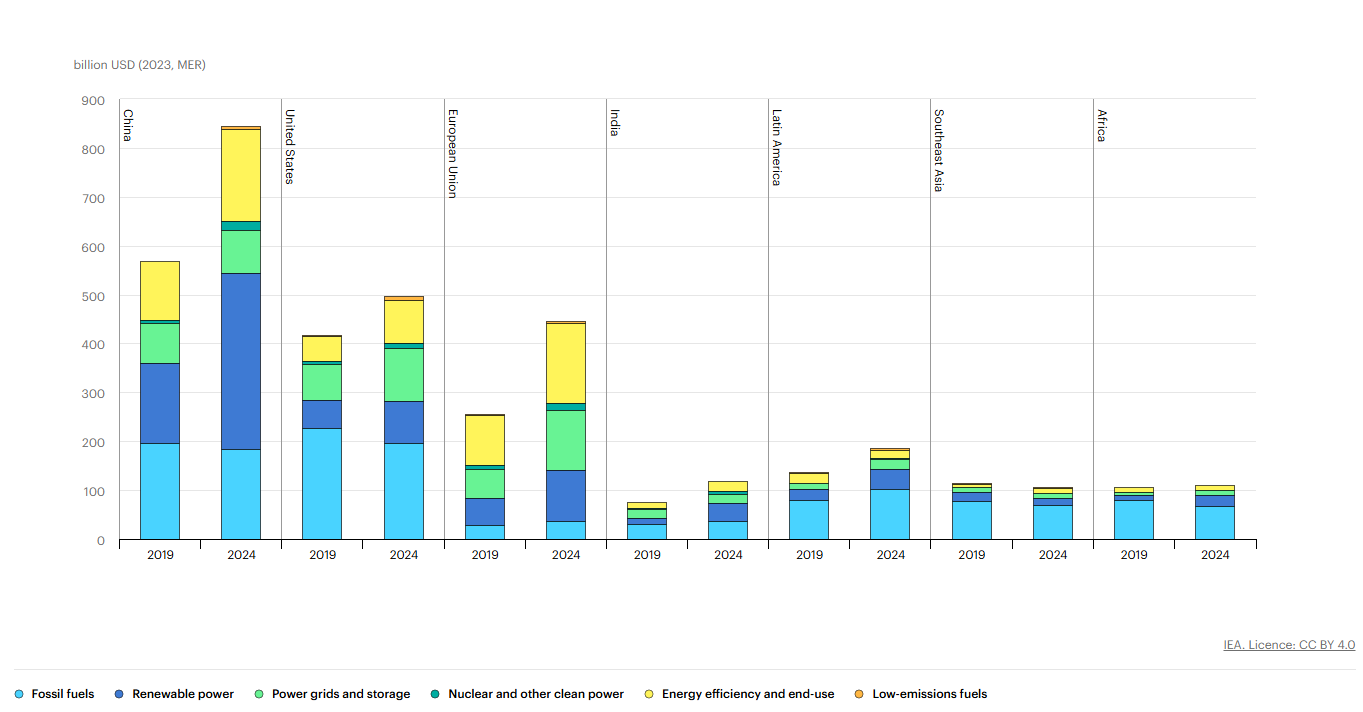This screenshot has height=712, width=1363.
Task: Select Southeast Asia 2024 fossil fuels segment
Action: click(1053, 523)
